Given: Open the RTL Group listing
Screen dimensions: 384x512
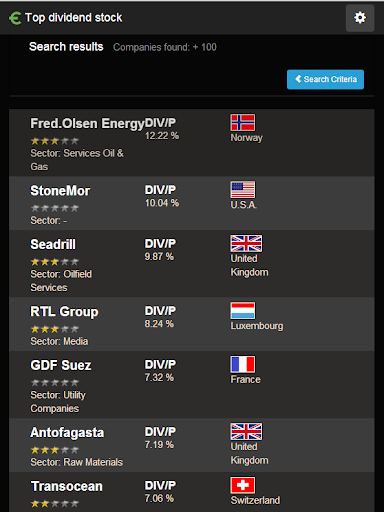Looking at the screenshot, I should click(x=192, y=324).
